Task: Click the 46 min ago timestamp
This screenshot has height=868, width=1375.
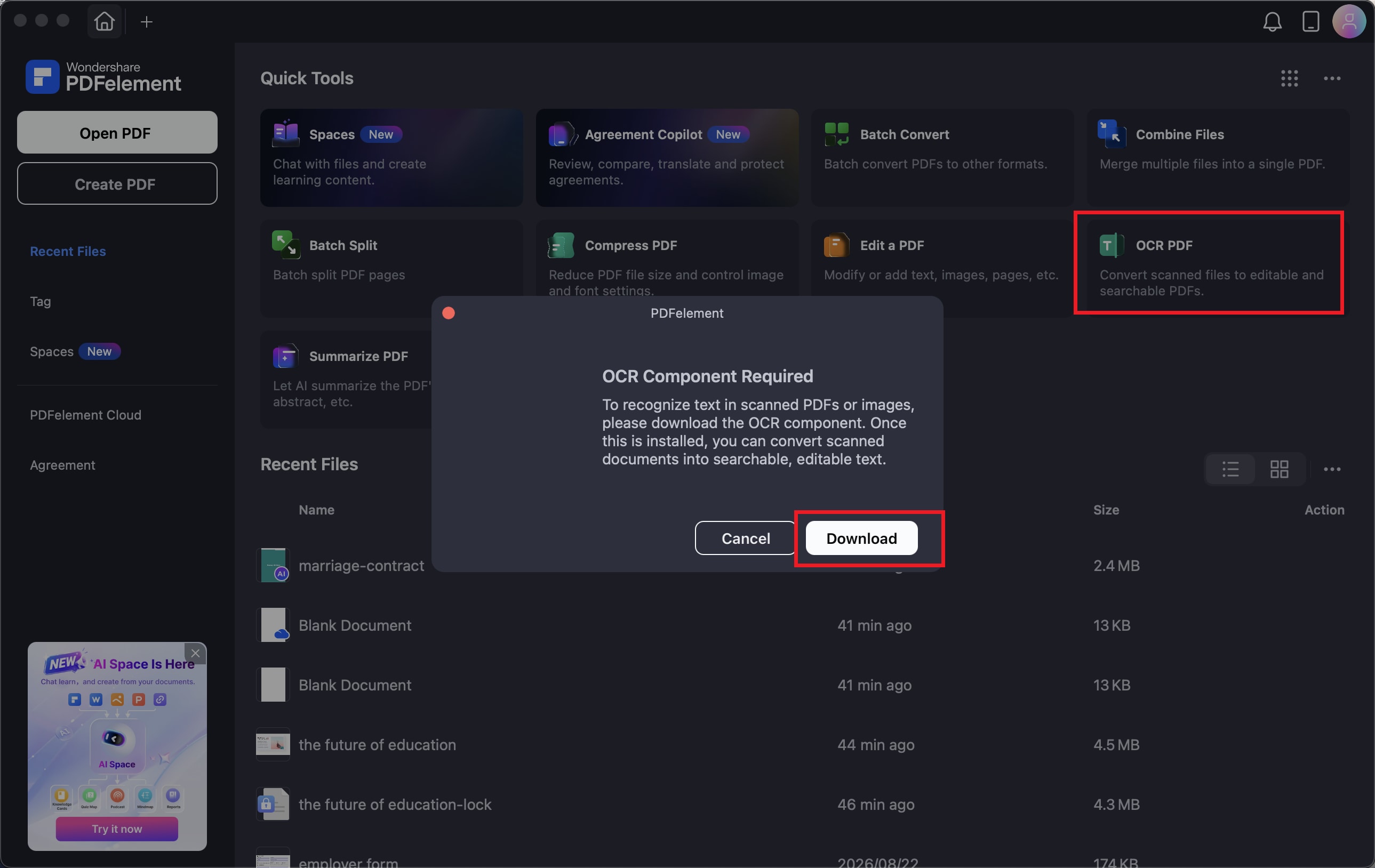Action: (876, 805)
